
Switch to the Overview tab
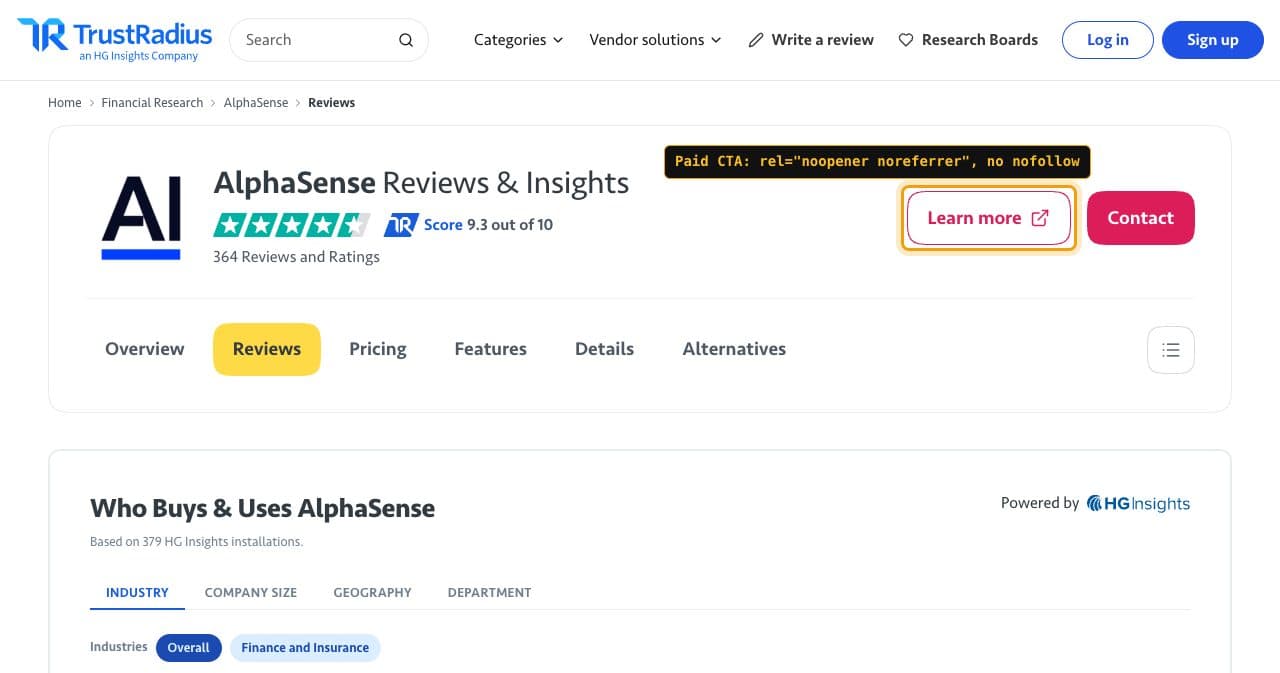(x=145, y=349)
